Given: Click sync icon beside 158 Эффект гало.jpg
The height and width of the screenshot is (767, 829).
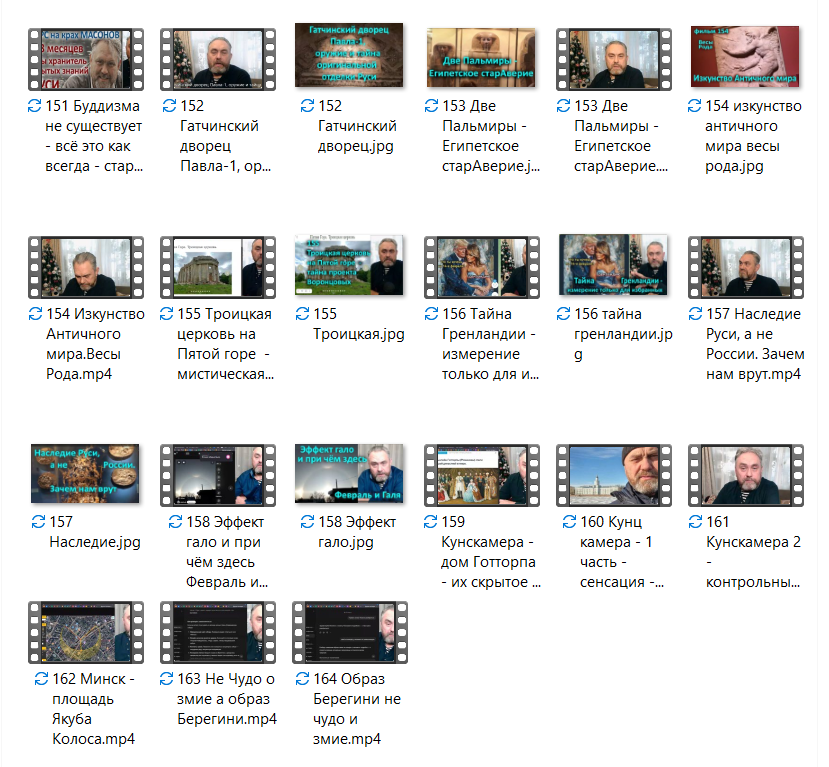Looking at the screenshot, I should coord(307,522).
